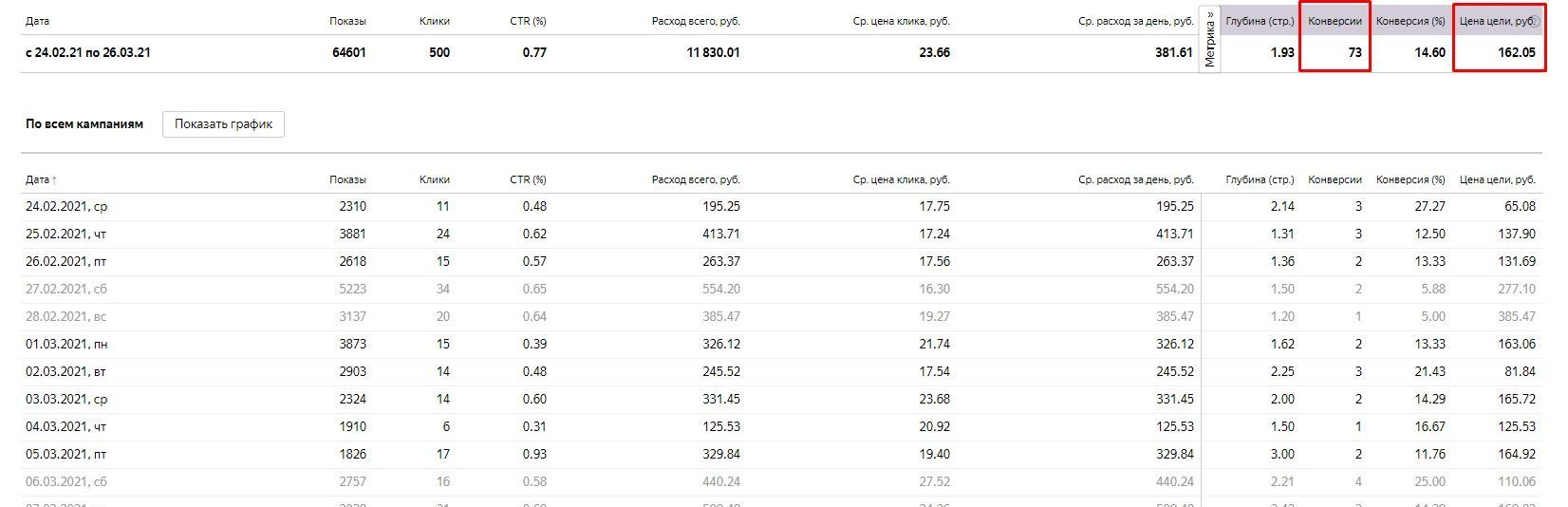Select the 24.02.2021, ср date row
Screen dimensions: 1568x507
point(781,206)
